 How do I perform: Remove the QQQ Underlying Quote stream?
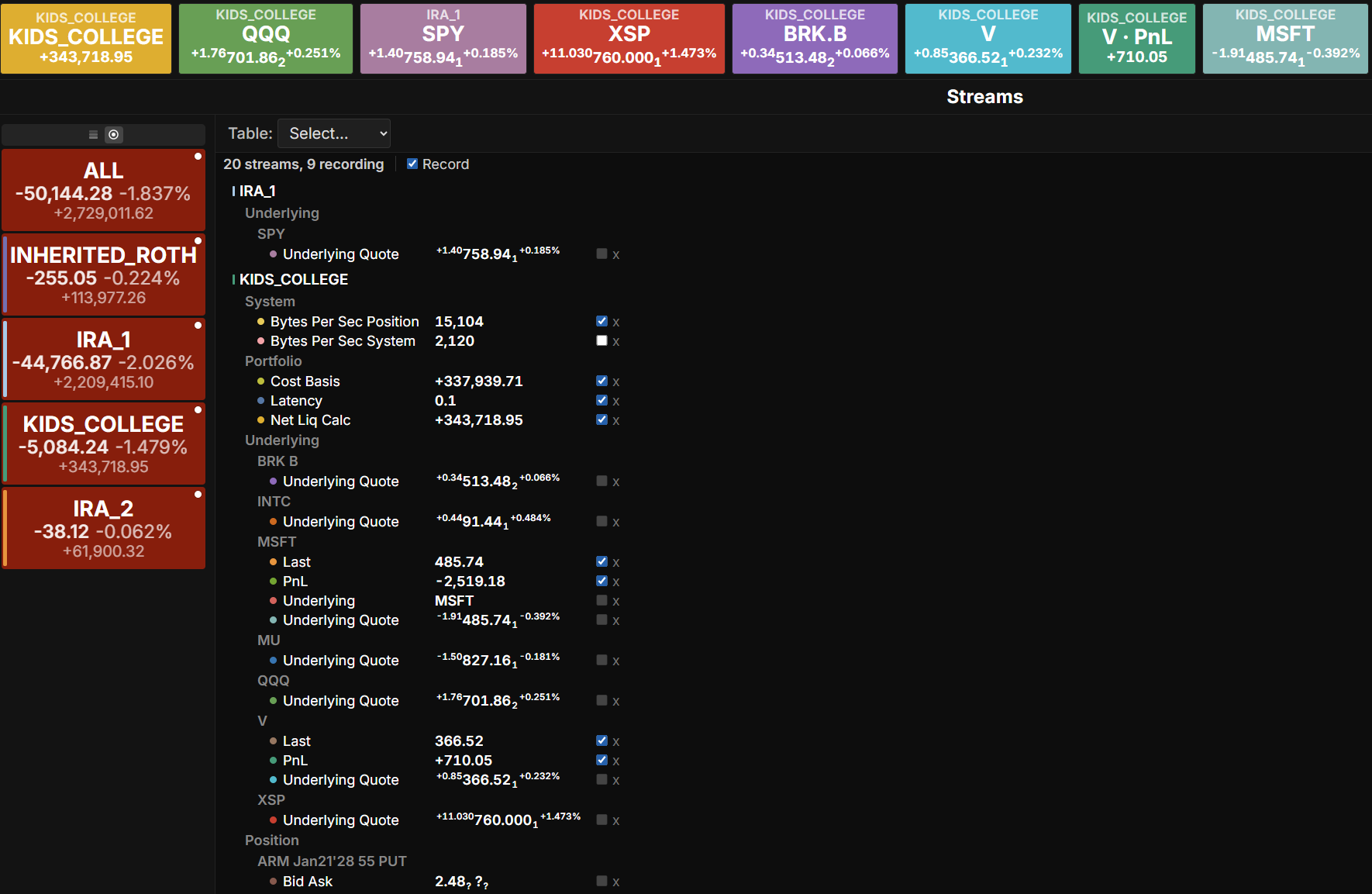[x=616, y=702]
